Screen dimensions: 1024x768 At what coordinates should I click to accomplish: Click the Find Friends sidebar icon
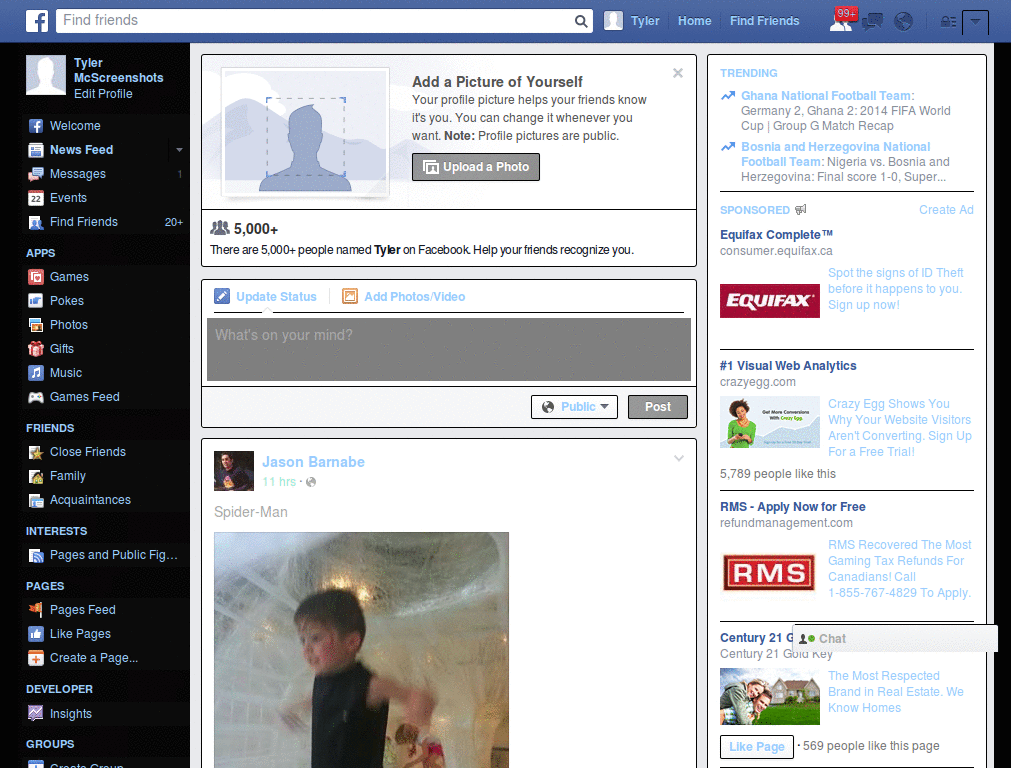pyautogui.click(x=36, y=222)
